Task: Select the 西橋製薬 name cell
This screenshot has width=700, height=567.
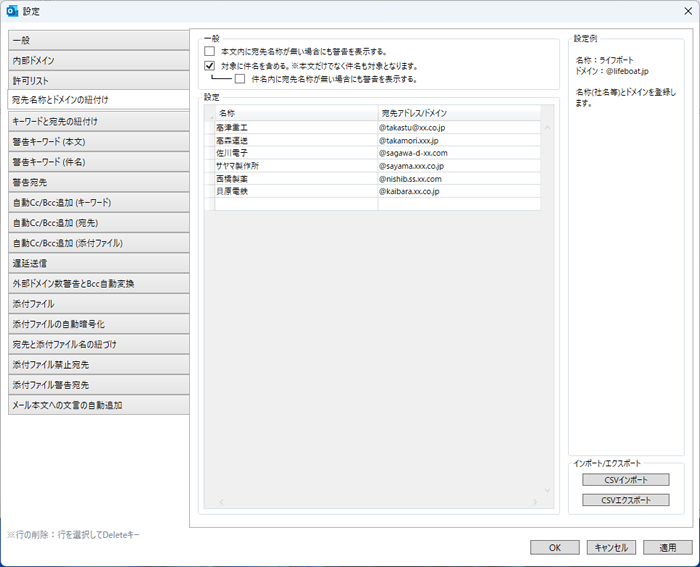Action: tap(296, 179)
